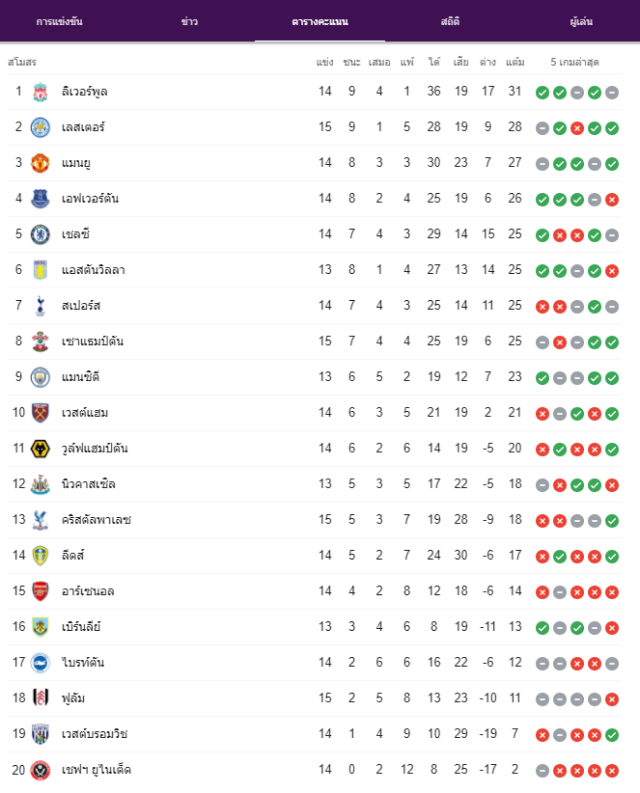The image size is (640, 793).
Task: Click West Brom's latest green win icon
Action: (x=612, y=735)
